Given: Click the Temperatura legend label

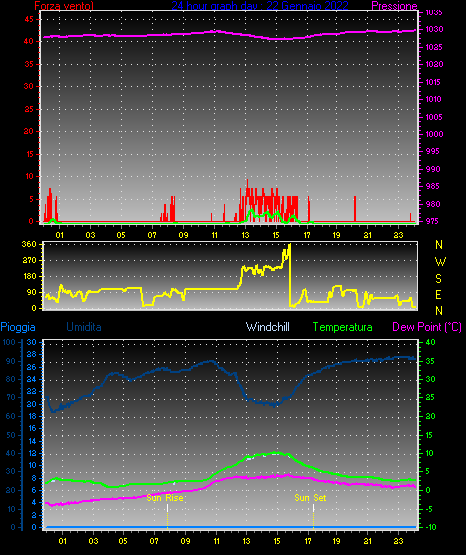Looking at the screenshot, I should point(343,327).
